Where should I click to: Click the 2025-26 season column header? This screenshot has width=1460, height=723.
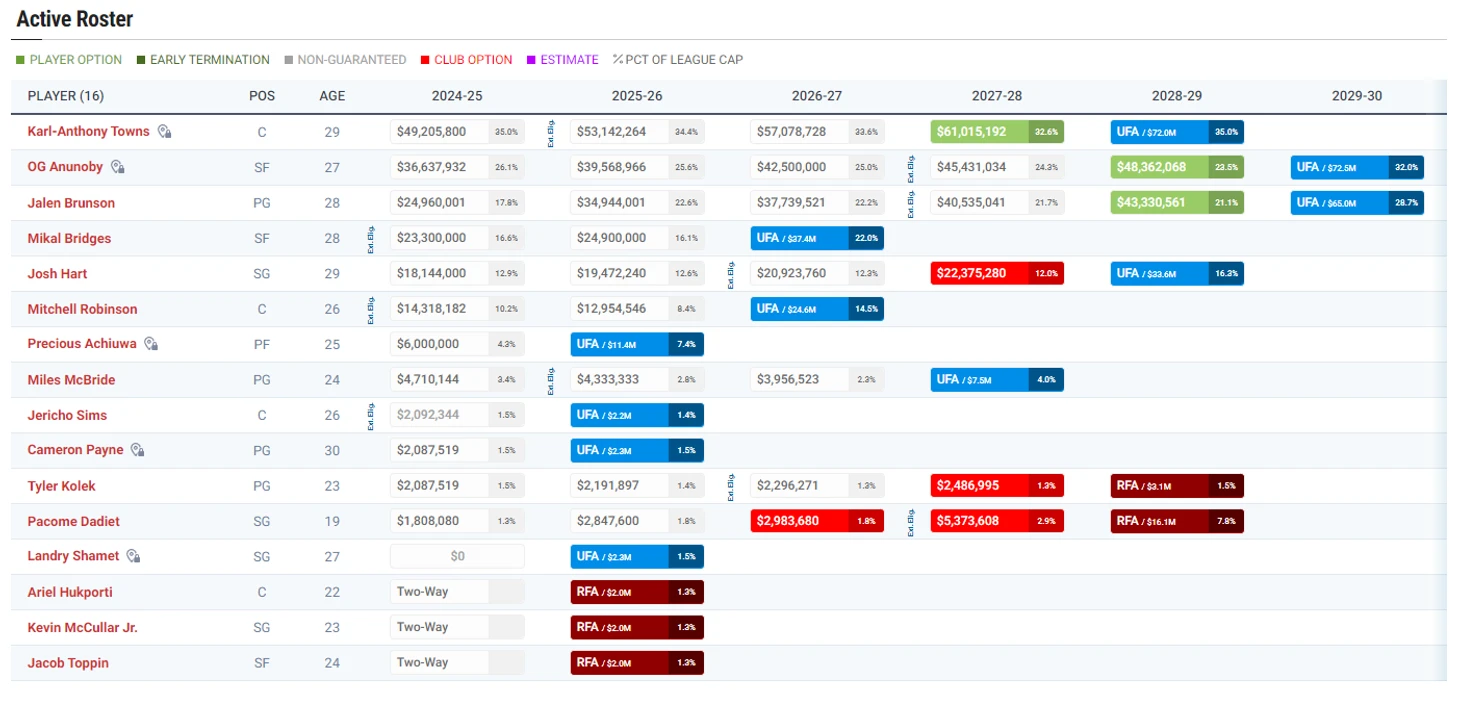[637, 96]
